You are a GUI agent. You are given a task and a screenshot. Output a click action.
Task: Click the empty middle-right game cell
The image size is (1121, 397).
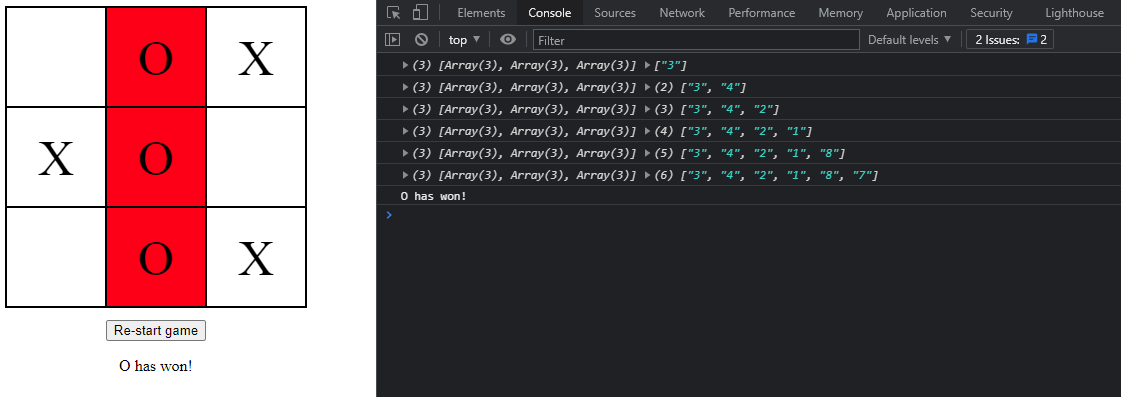[x=256, y=157]
